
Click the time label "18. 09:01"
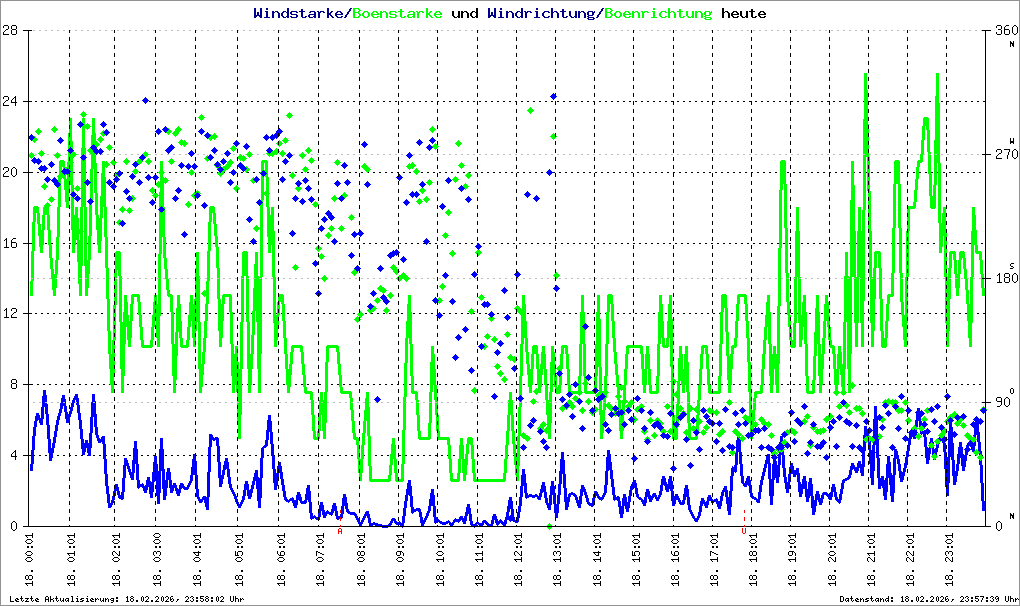(400, 560)
